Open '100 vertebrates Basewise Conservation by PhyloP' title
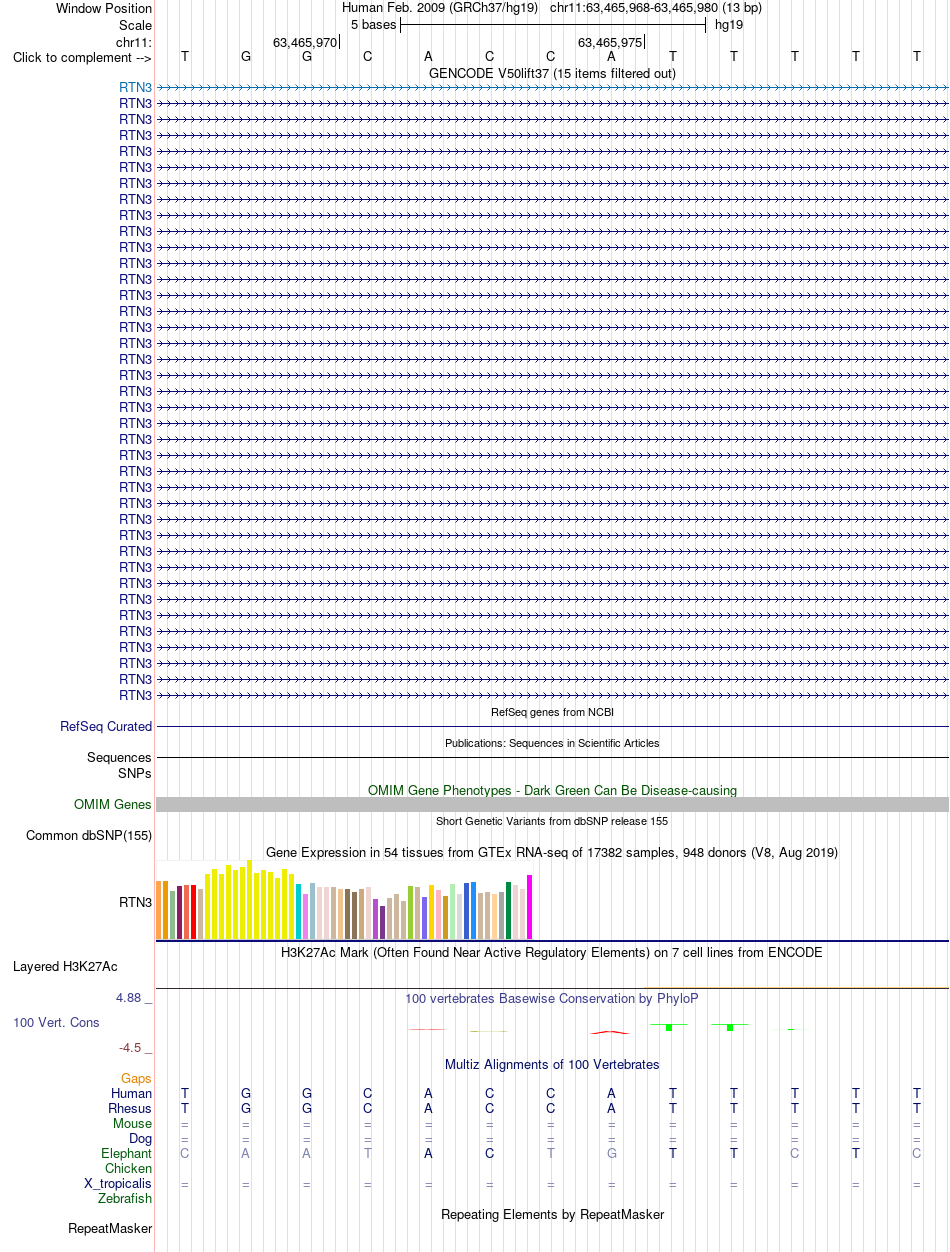The image size is (950, 1252). (x=552, y=998)
